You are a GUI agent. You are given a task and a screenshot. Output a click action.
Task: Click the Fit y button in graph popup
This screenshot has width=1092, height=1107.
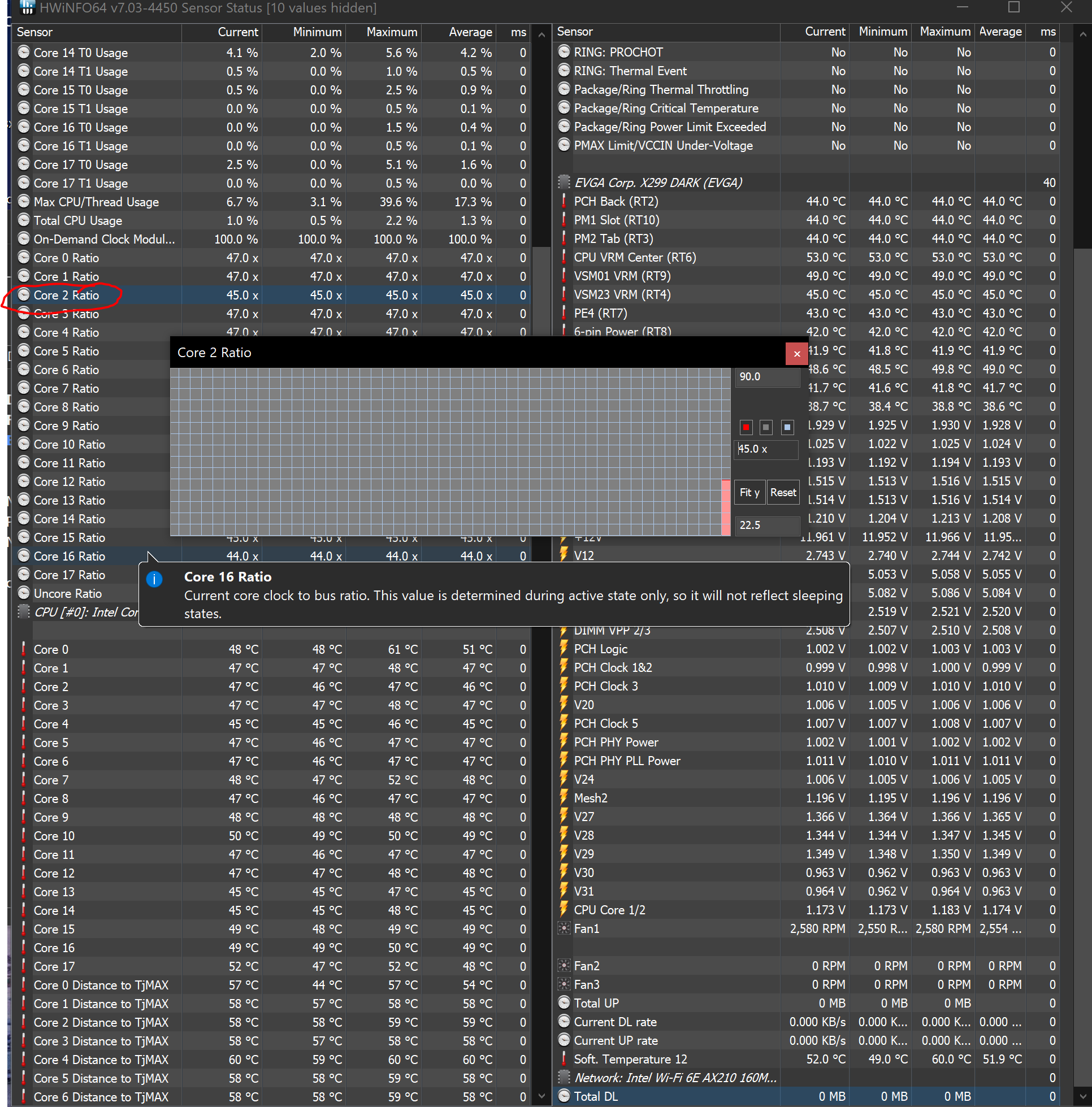(x=749, y=492)
